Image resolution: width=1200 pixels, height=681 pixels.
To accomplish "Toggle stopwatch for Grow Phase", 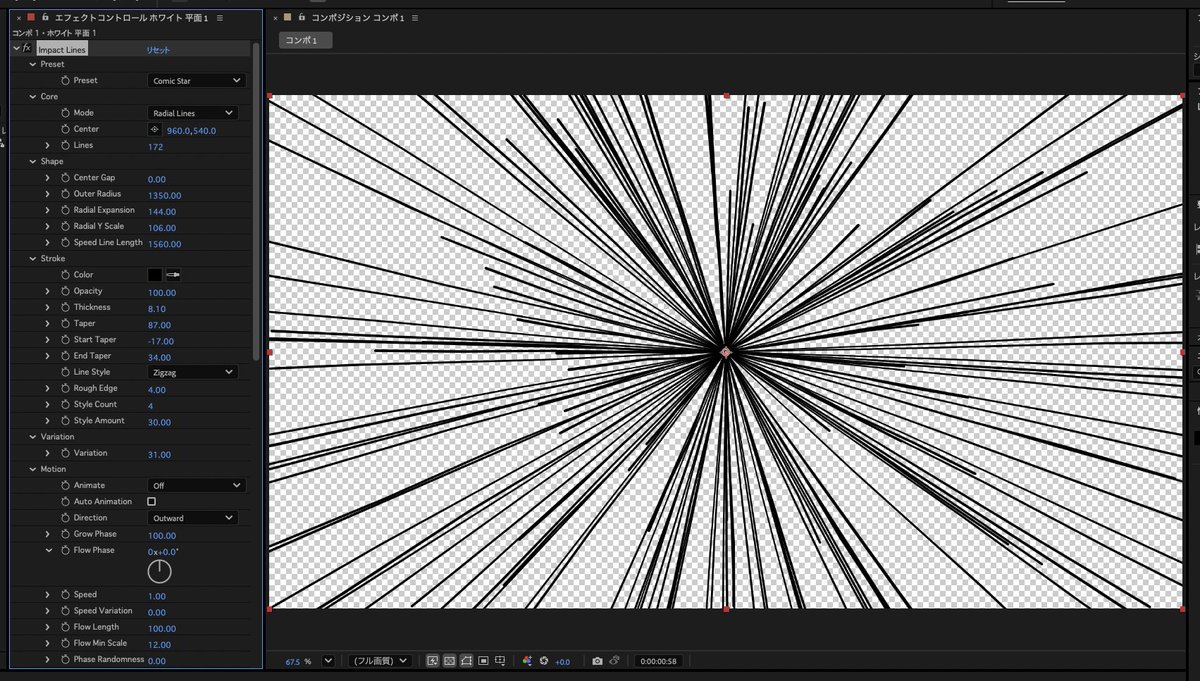I will 65,535.
